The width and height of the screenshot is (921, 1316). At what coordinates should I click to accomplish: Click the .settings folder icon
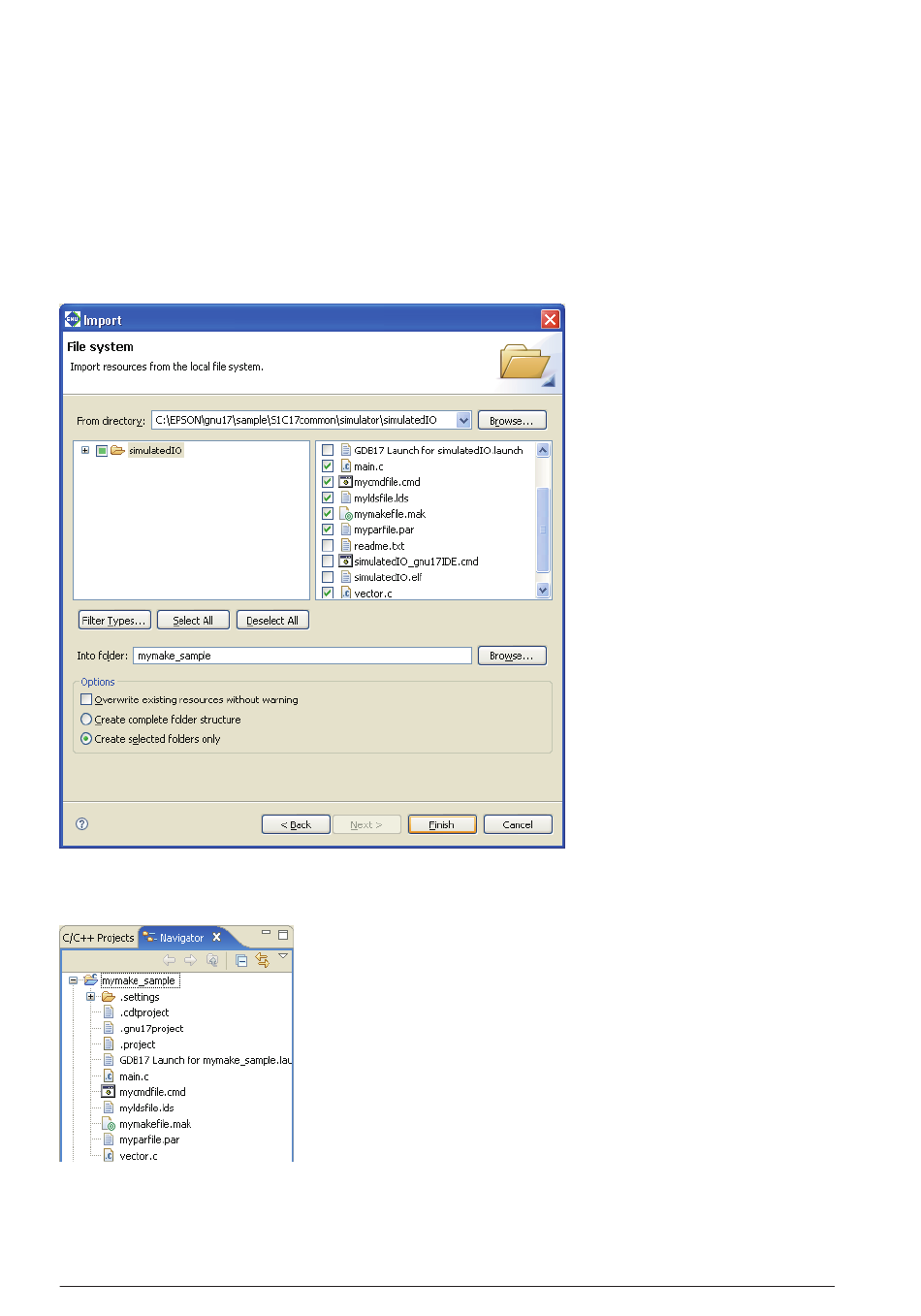(x=109, y=997)
